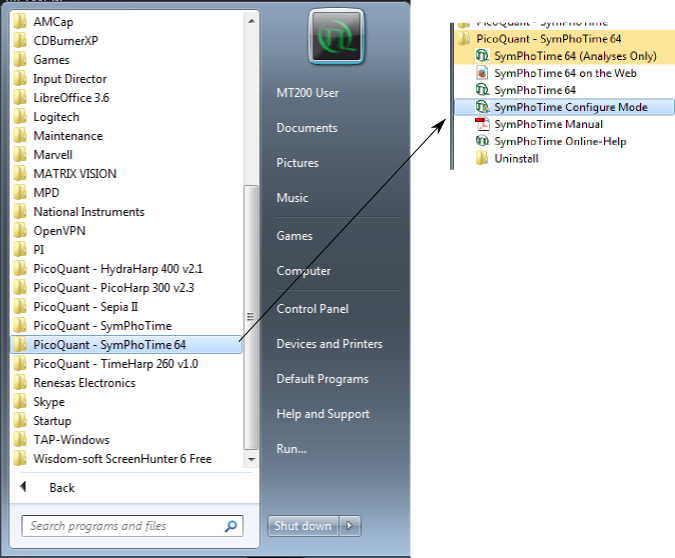The image size is (675, 558).
Task: Click the SymPhoTime Configure Mode icon
Action: click(482, 107)
